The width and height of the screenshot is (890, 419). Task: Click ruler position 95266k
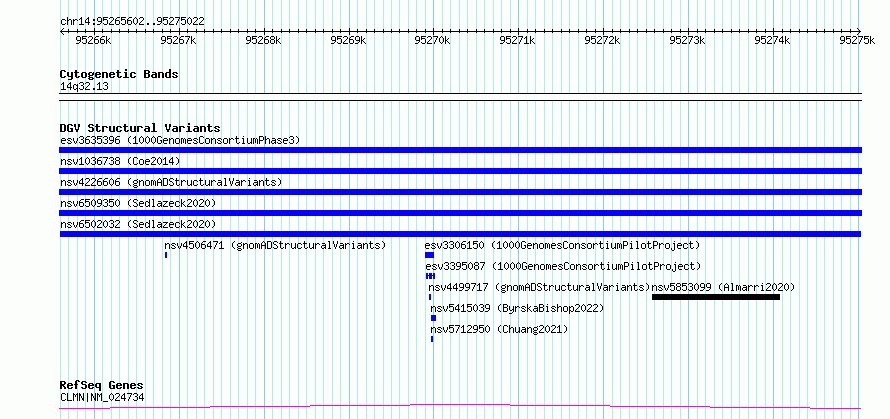click(x=94, y=40)
